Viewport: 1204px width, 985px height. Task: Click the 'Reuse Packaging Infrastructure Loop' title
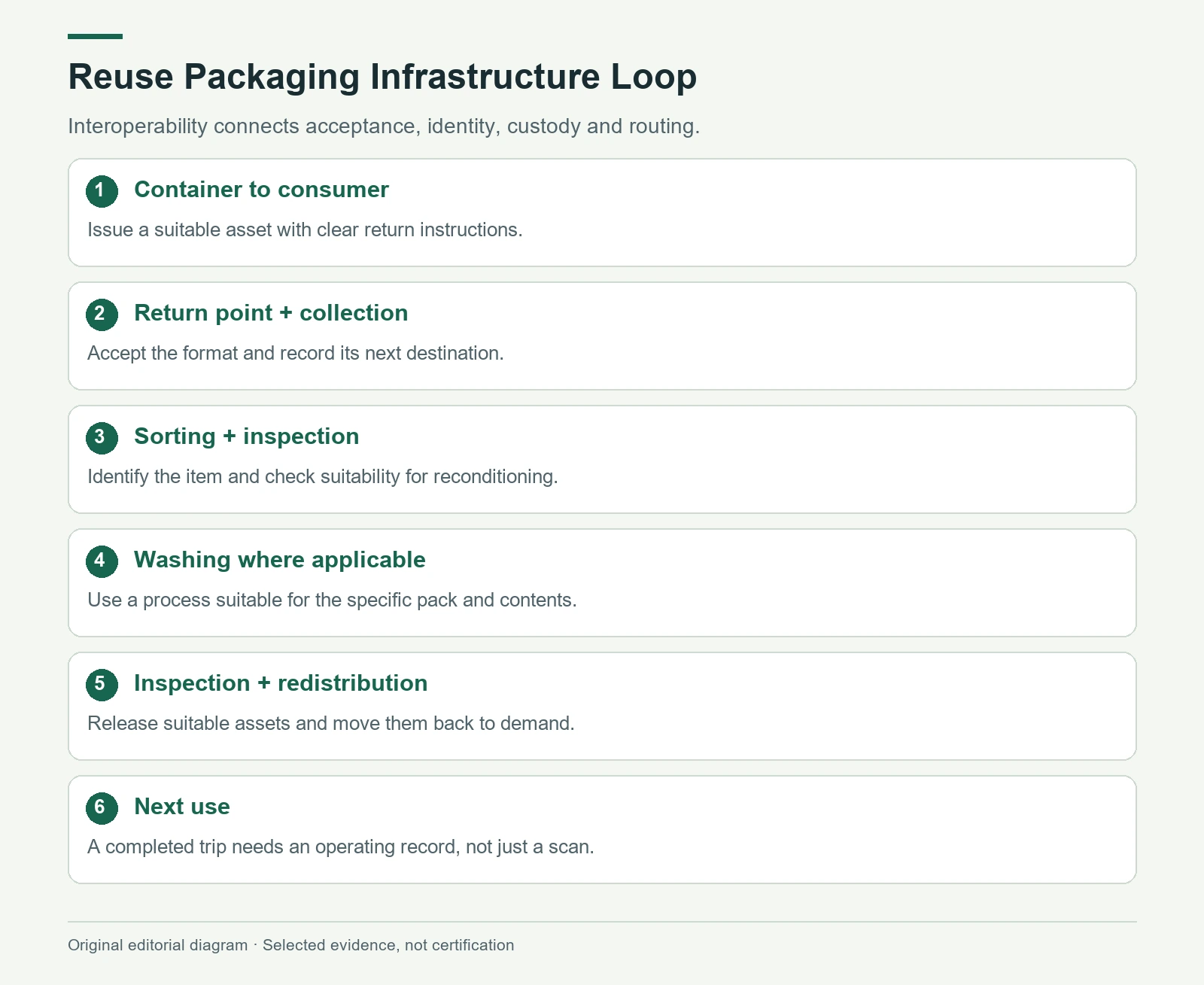382,77
